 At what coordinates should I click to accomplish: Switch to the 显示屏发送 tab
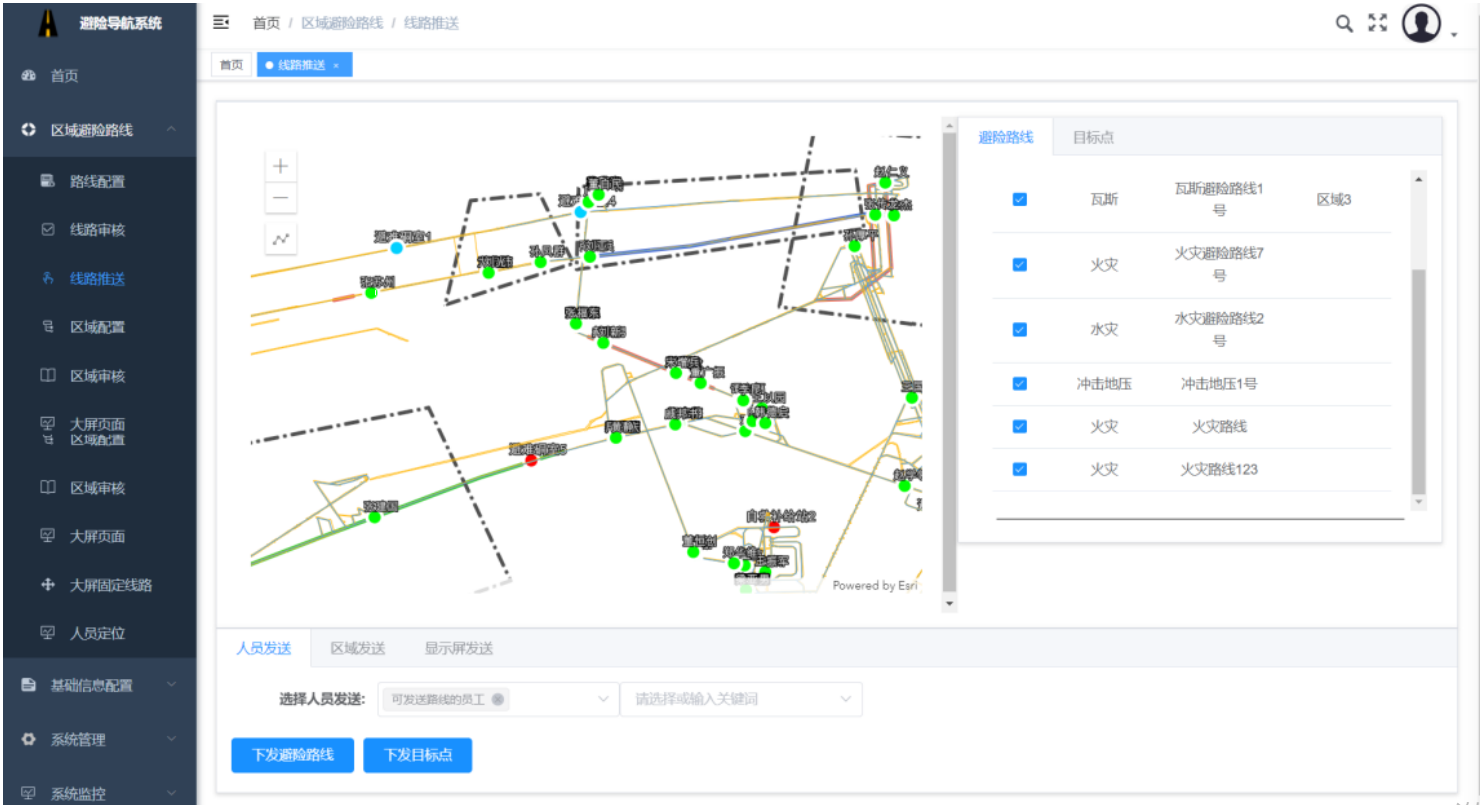458,648
